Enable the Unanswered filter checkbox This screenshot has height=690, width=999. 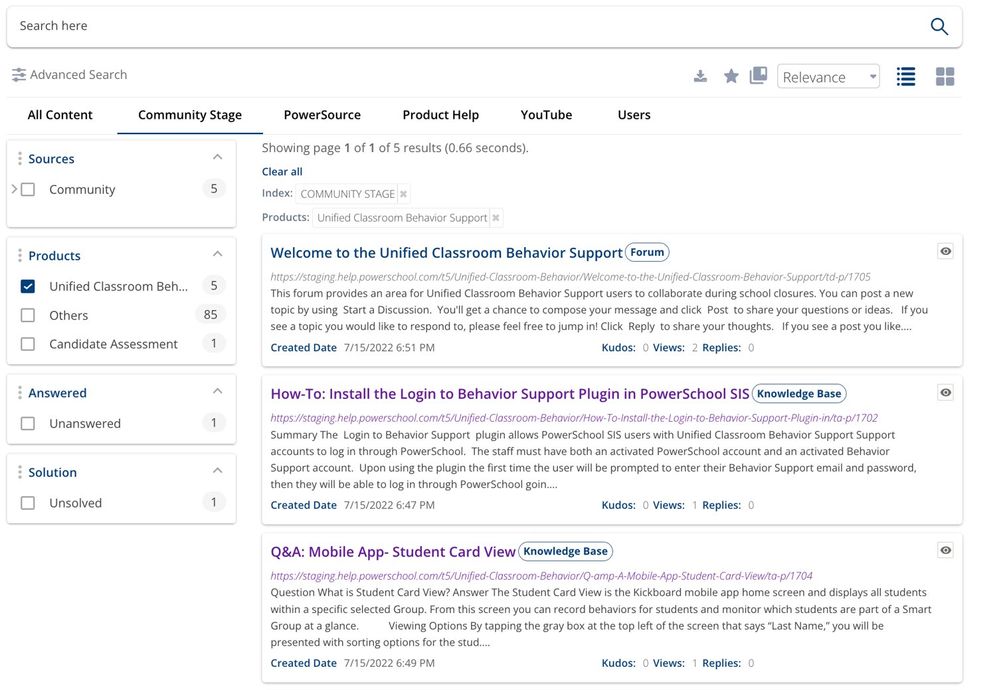click(x=28, y=424)
